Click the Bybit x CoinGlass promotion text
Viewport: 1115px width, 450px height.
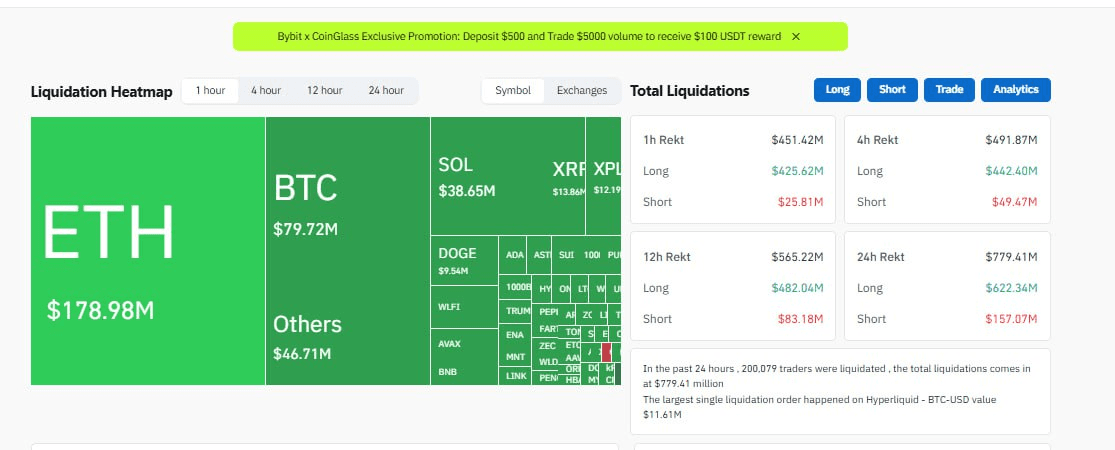click(529, 37)
